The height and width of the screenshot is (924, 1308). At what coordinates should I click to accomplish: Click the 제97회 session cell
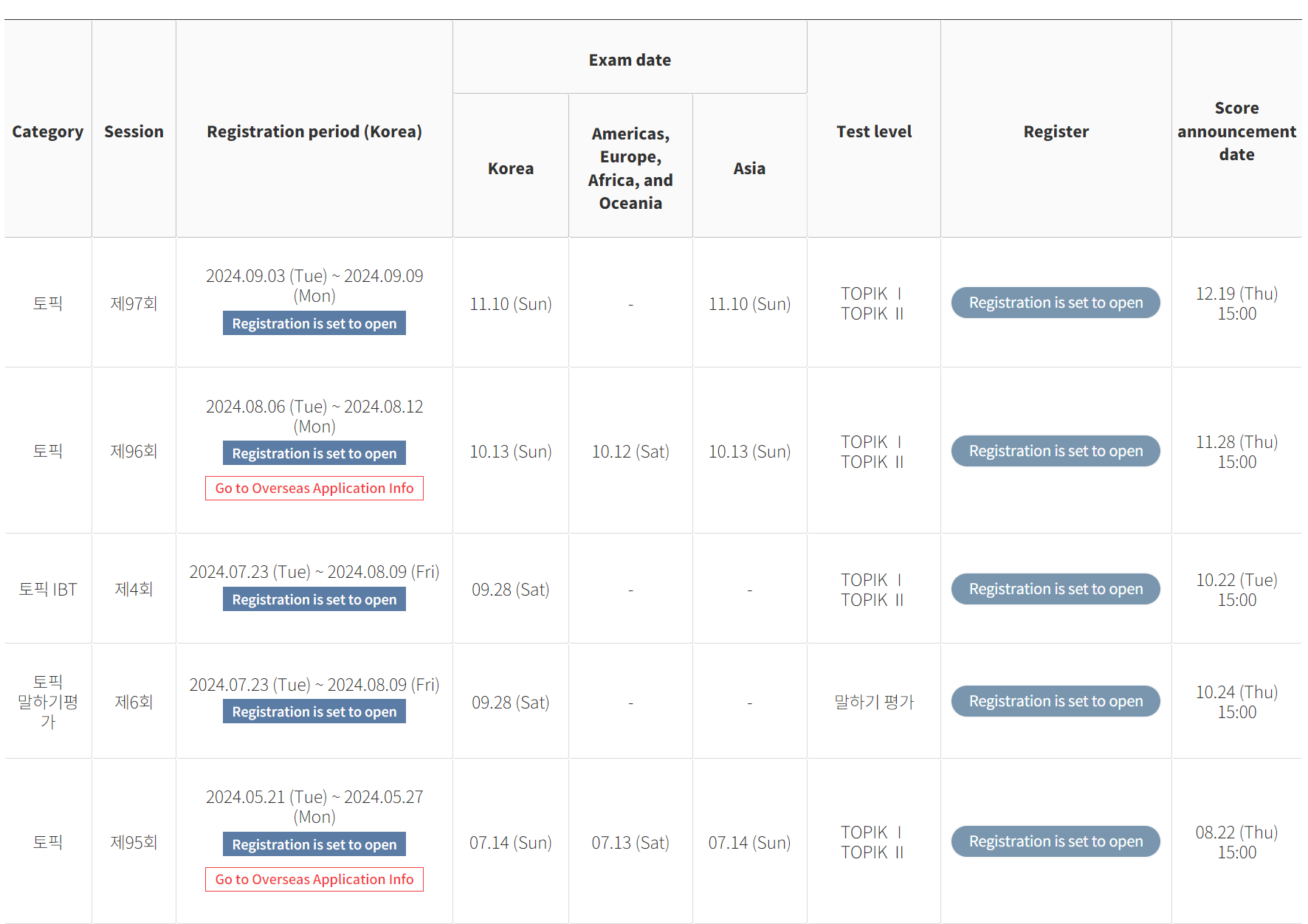134,303
